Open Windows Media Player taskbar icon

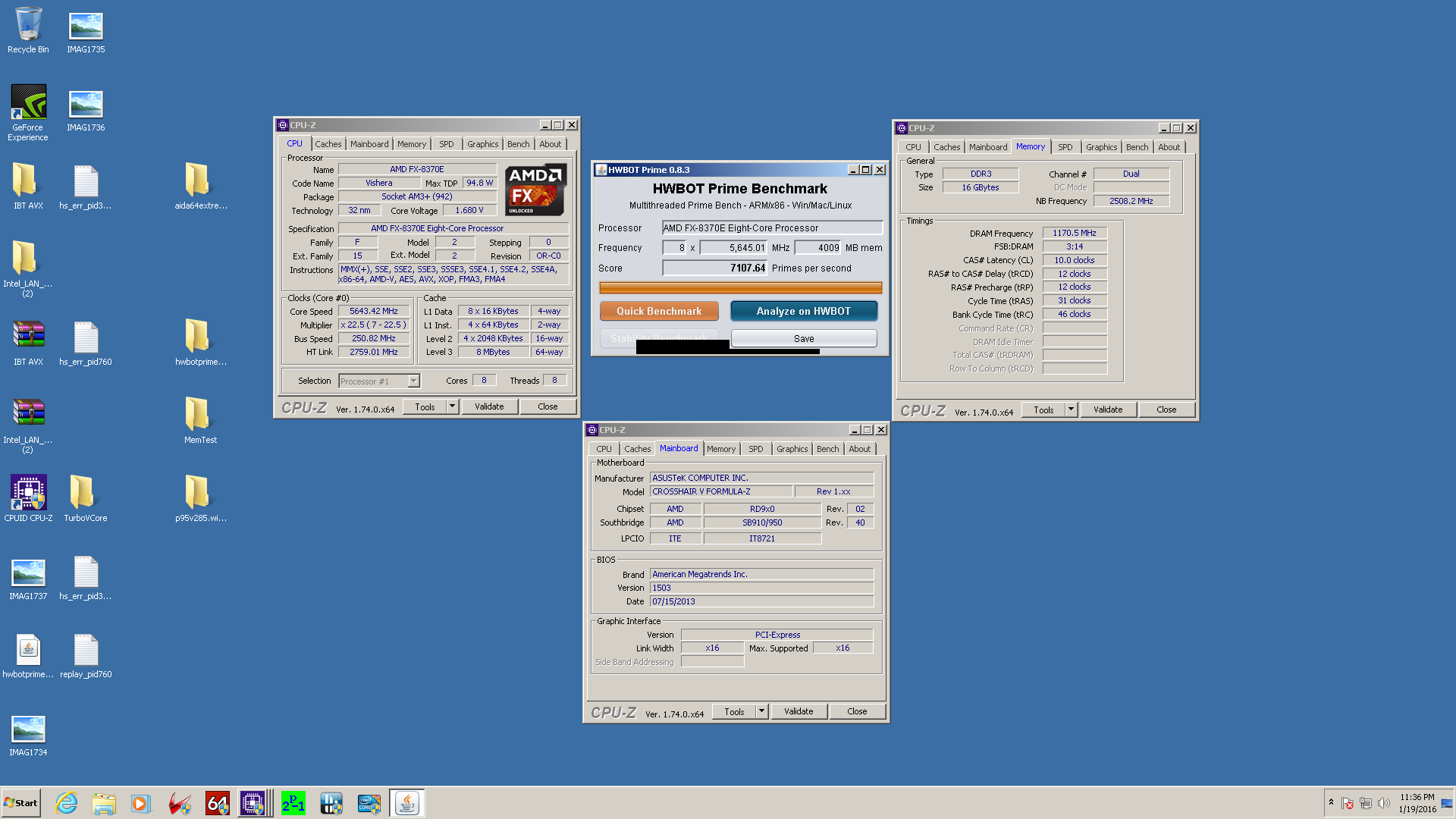pyautogui.click(x=141, y=803)
